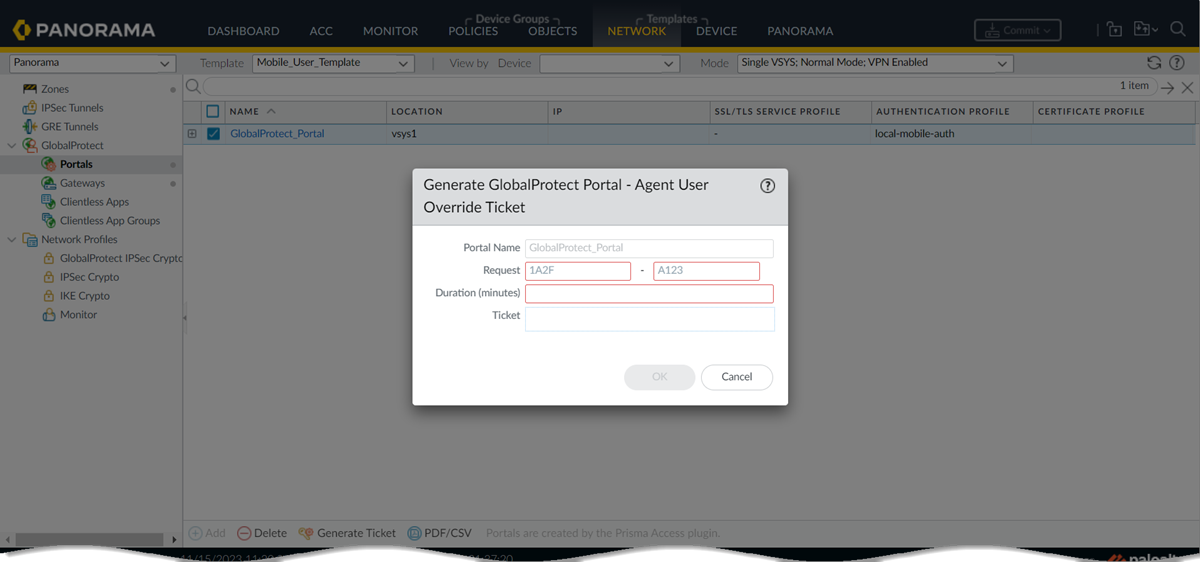Clear the filter with the X icon
The image size is (1200, 562).
1187,88
